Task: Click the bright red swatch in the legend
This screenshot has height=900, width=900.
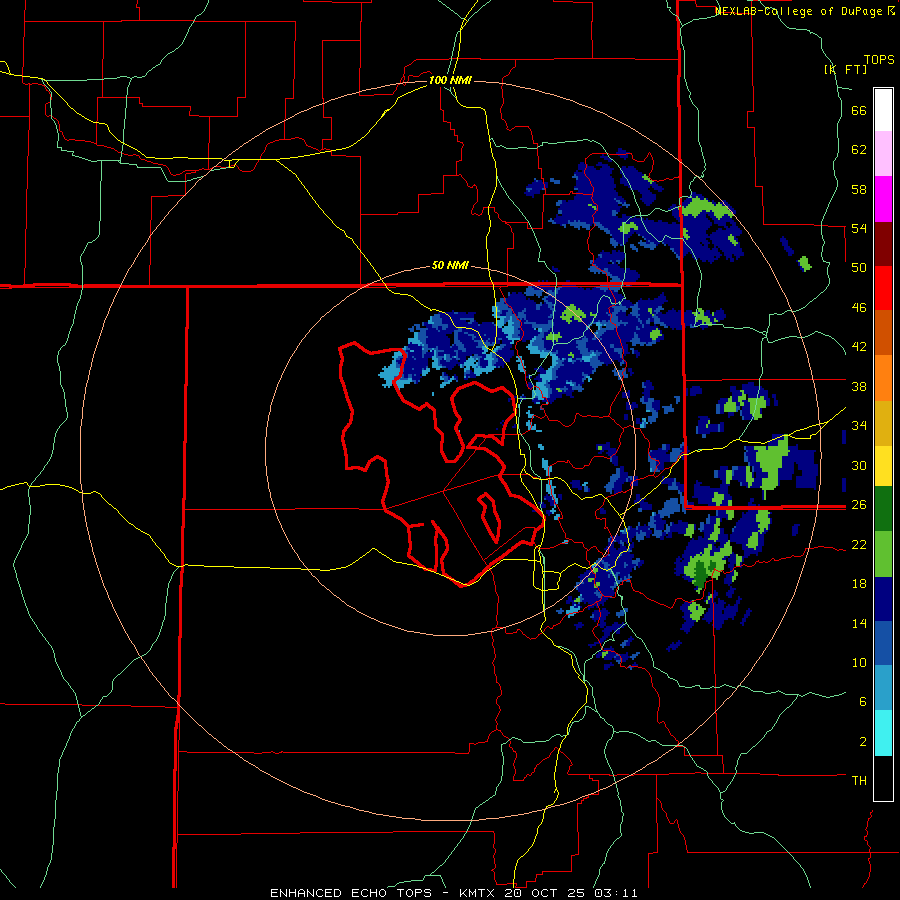Action: 883,288
